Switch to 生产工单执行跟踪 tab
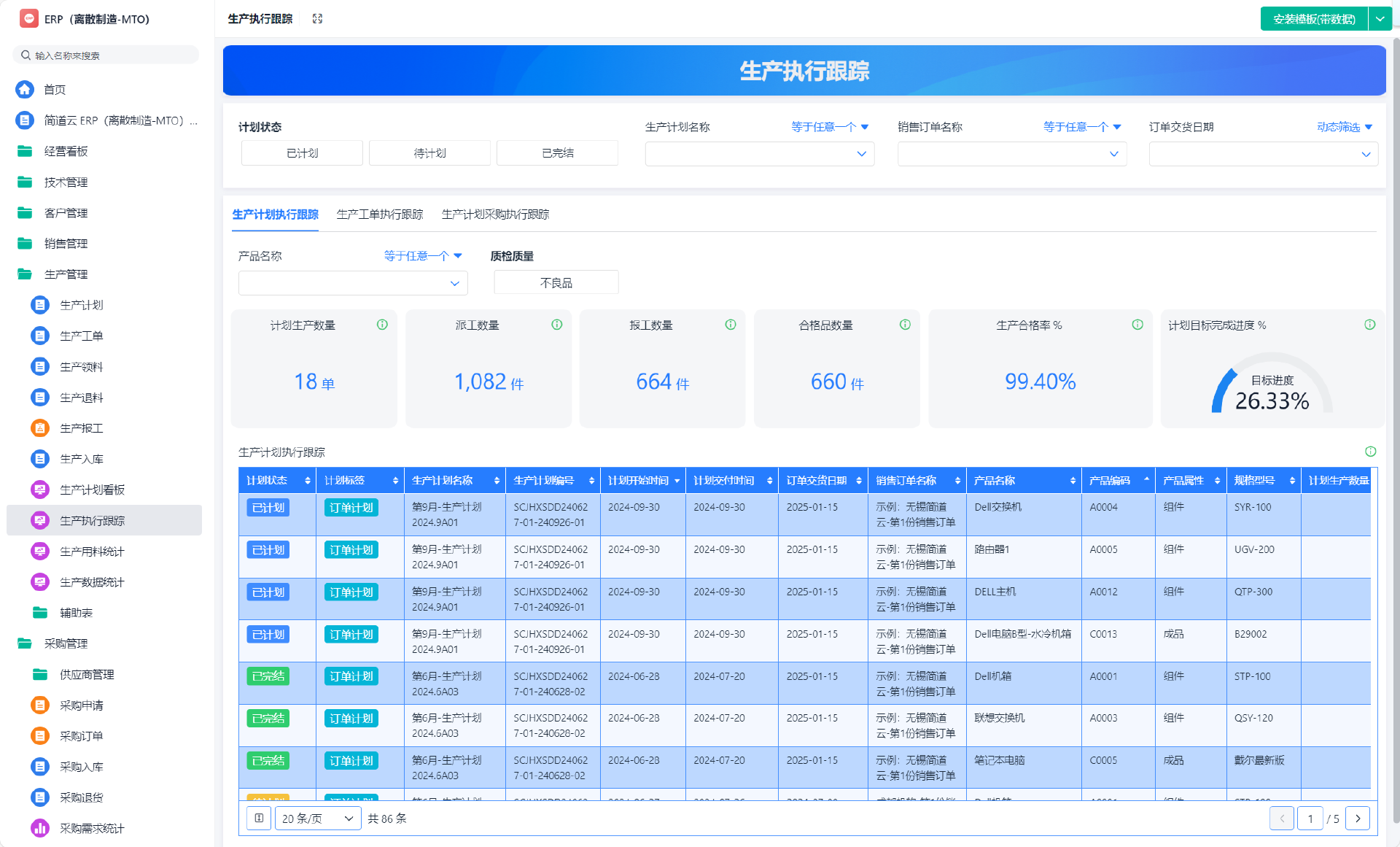The image size is (1400, 847). pyautogui.click(x=379, y=214)
